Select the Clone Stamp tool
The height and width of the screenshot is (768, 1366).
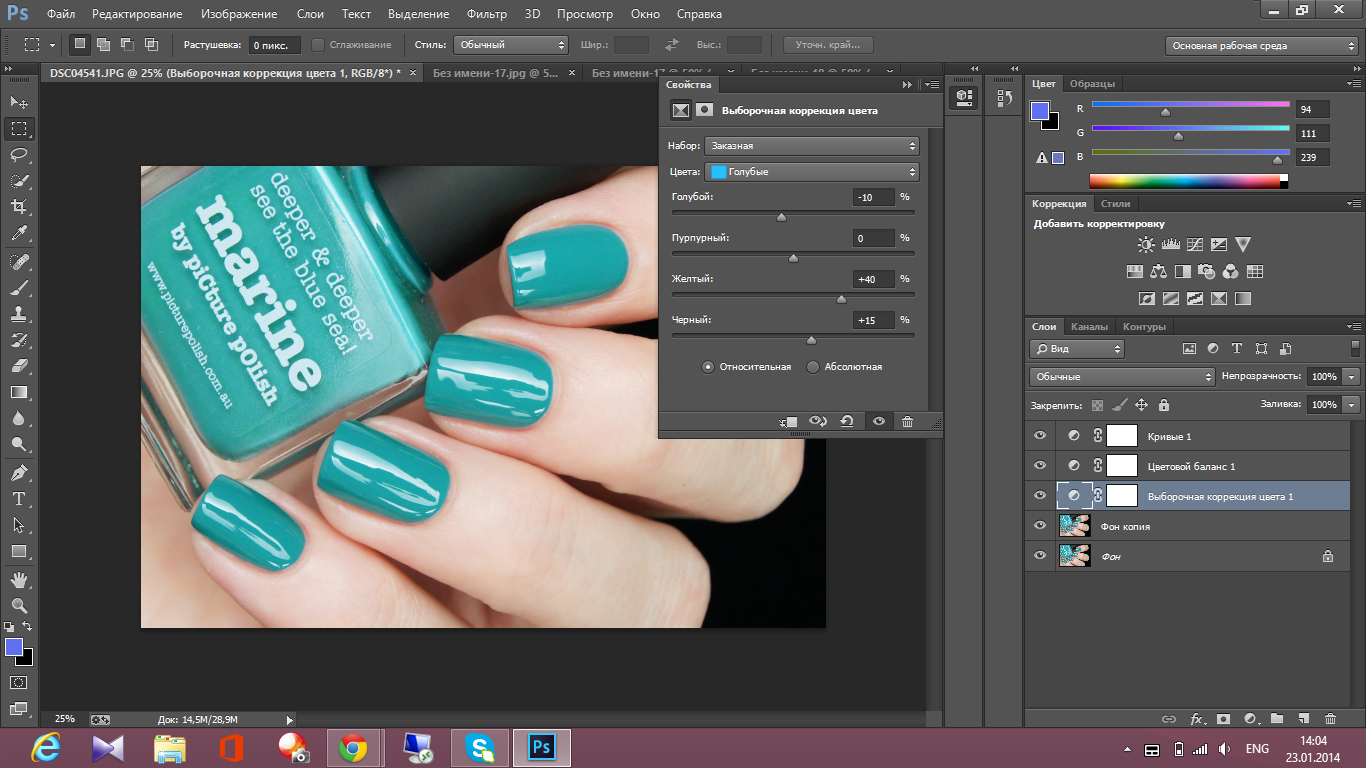coord(19,314)
